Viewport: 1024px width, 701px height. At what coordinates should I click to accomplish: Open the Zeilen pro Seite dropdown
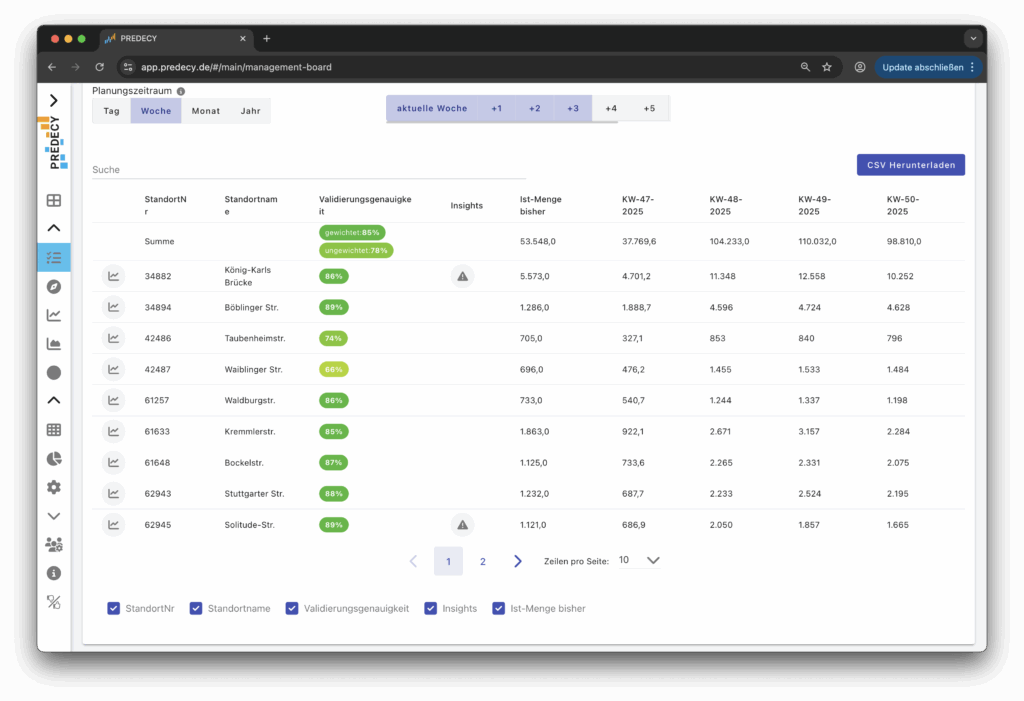tap(640, 561)
